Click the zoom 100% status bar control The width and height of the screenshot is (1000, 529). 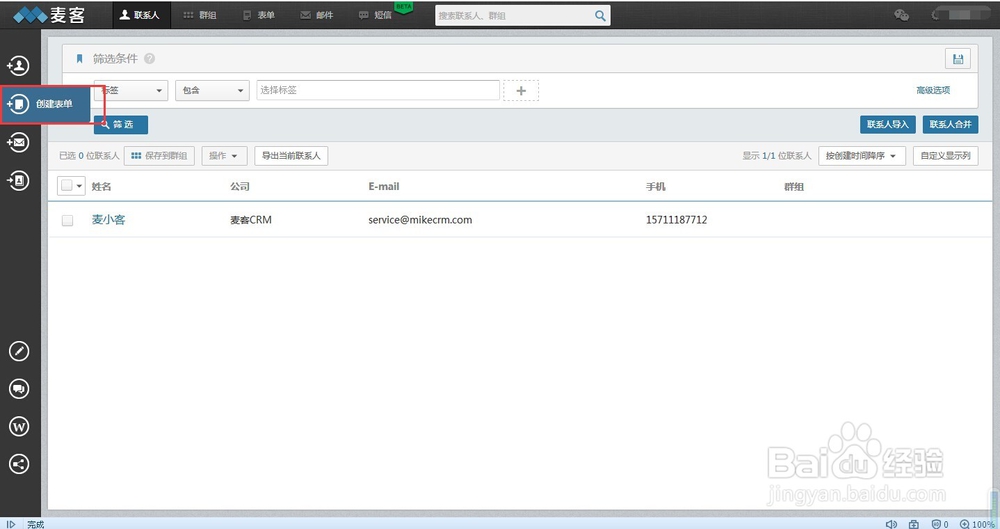tap(977, 524)
